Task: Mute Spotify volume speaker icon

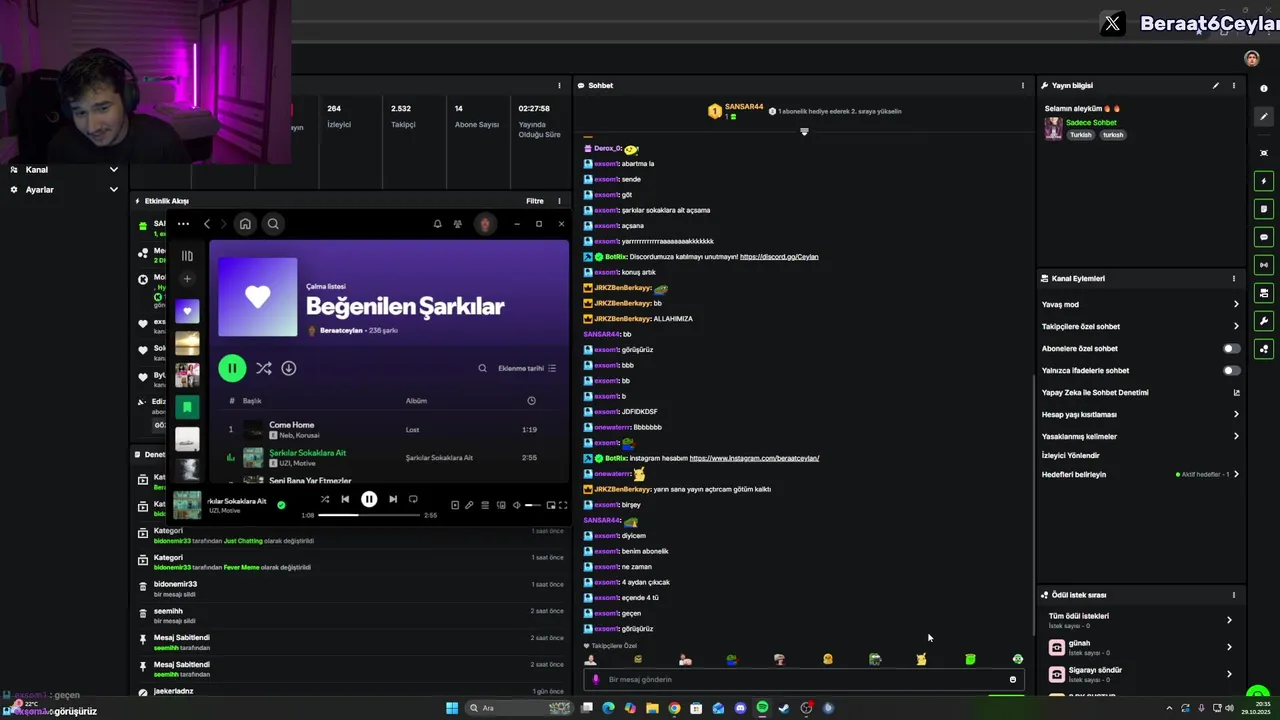Action: tap(516, 505)
